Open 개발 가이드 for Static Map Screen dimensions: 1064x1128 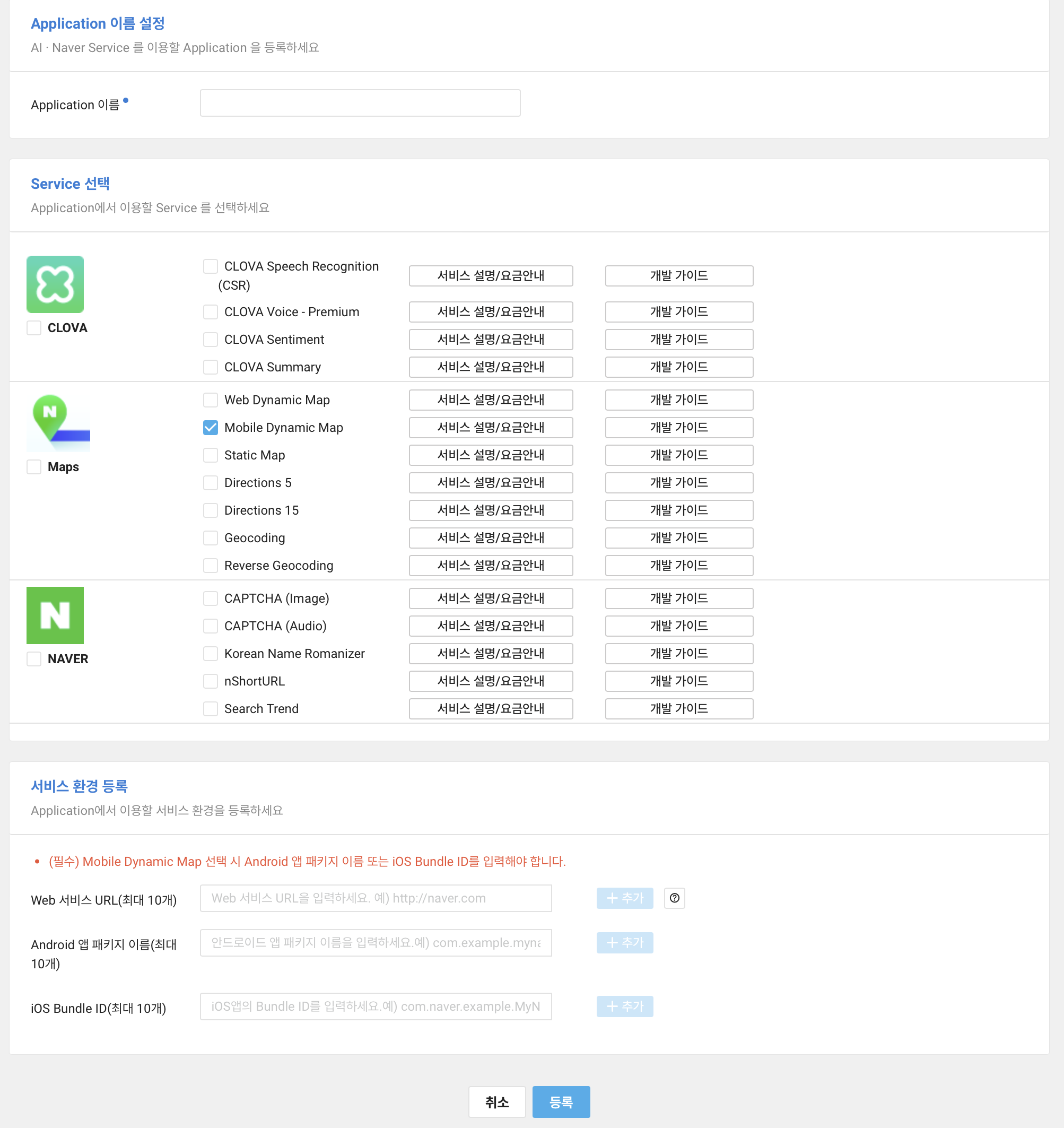(678, 455)
